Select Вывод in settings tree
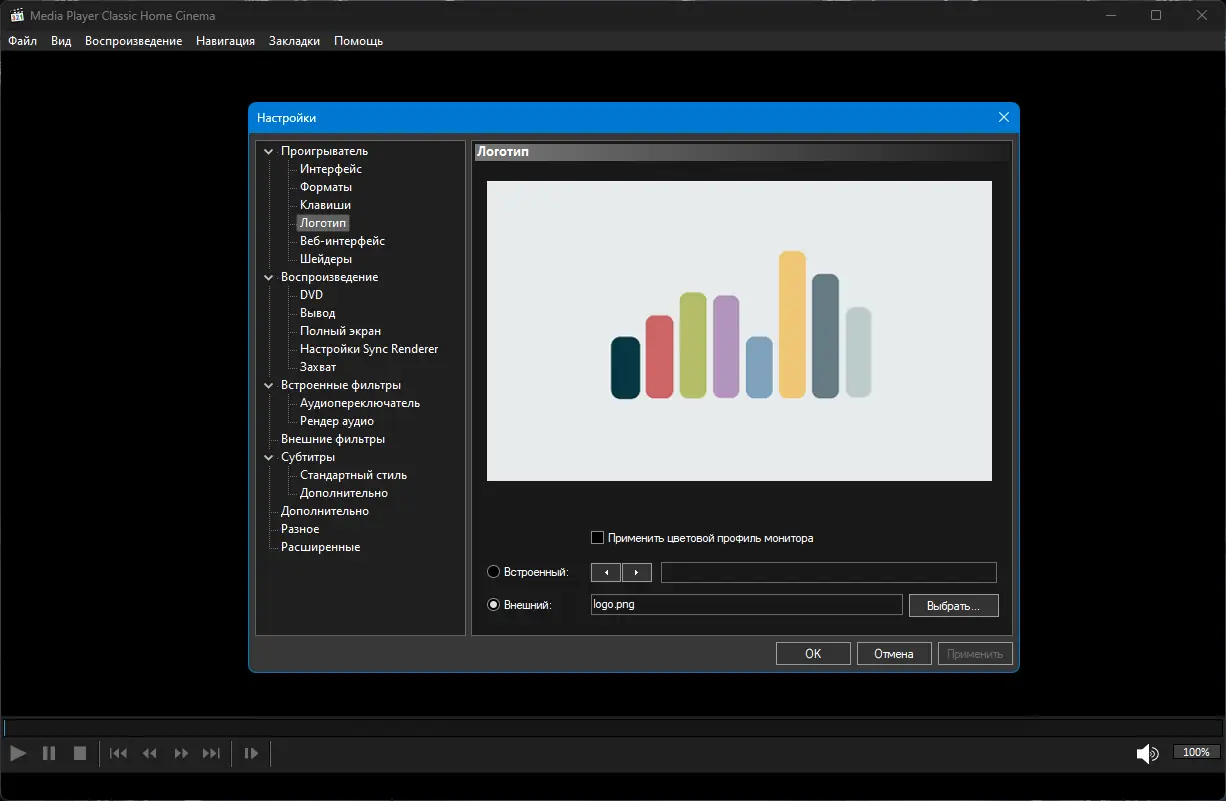 coord(318,313)
